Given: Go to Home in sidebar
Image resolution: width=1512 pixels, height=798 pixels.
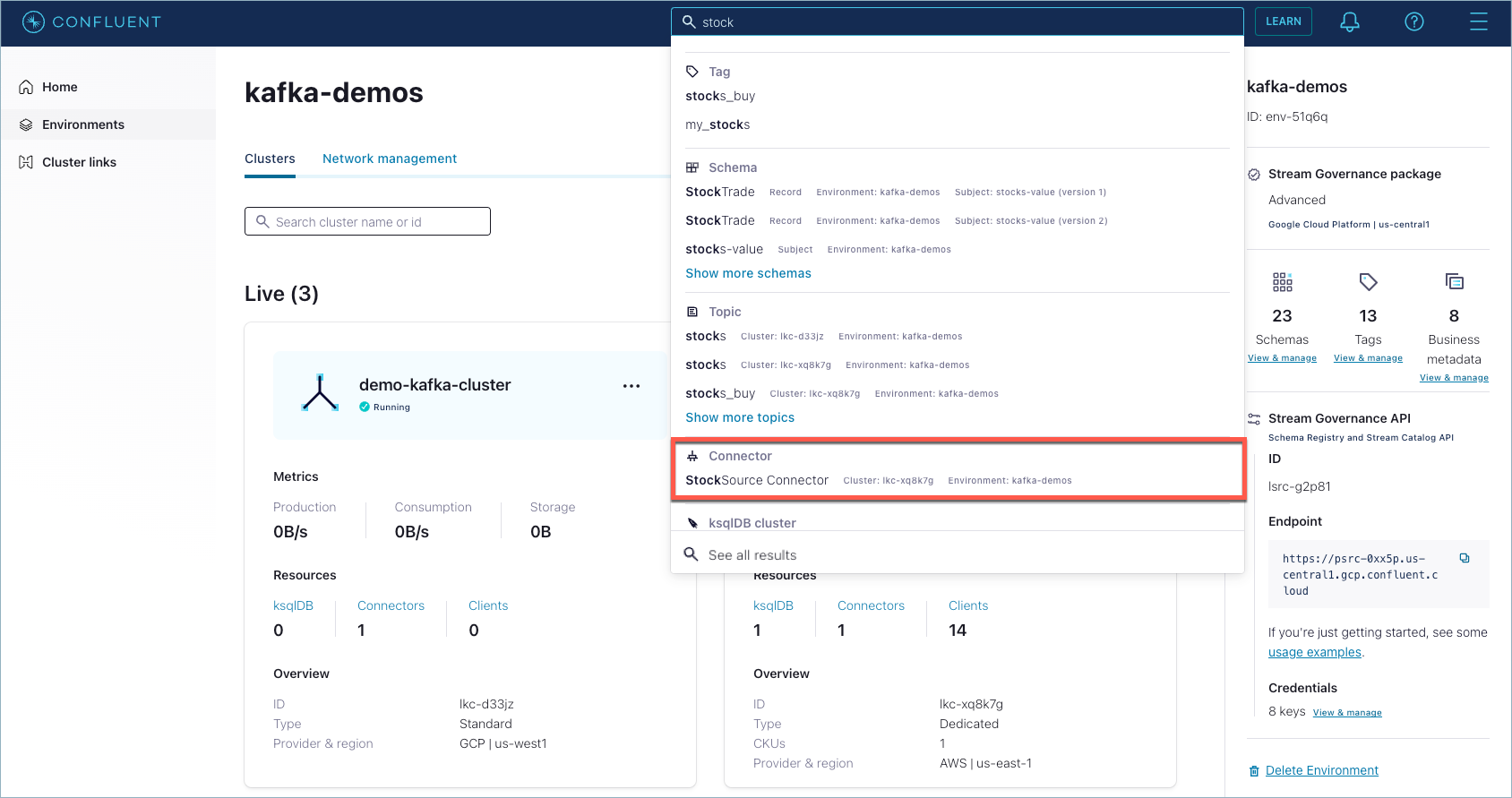Looking at the screenshot, I should tap(107, 87).
